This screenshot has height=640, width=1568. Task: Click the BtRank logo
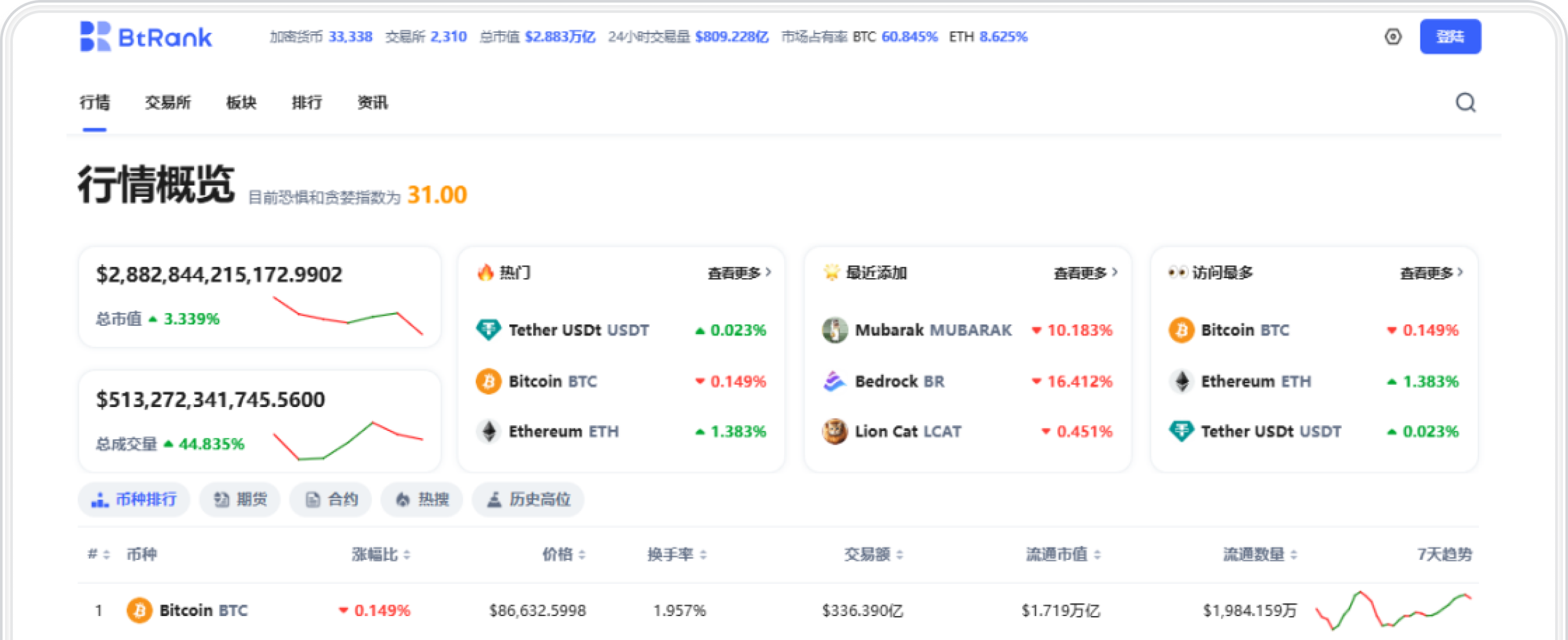[x=146, y=37]
